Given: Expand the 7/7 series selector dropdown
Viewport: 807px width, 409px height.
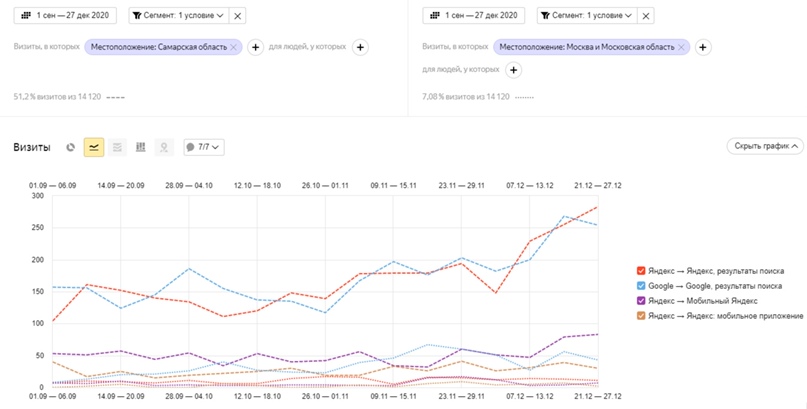Looking at the screenshot, I should pos(203,147).
